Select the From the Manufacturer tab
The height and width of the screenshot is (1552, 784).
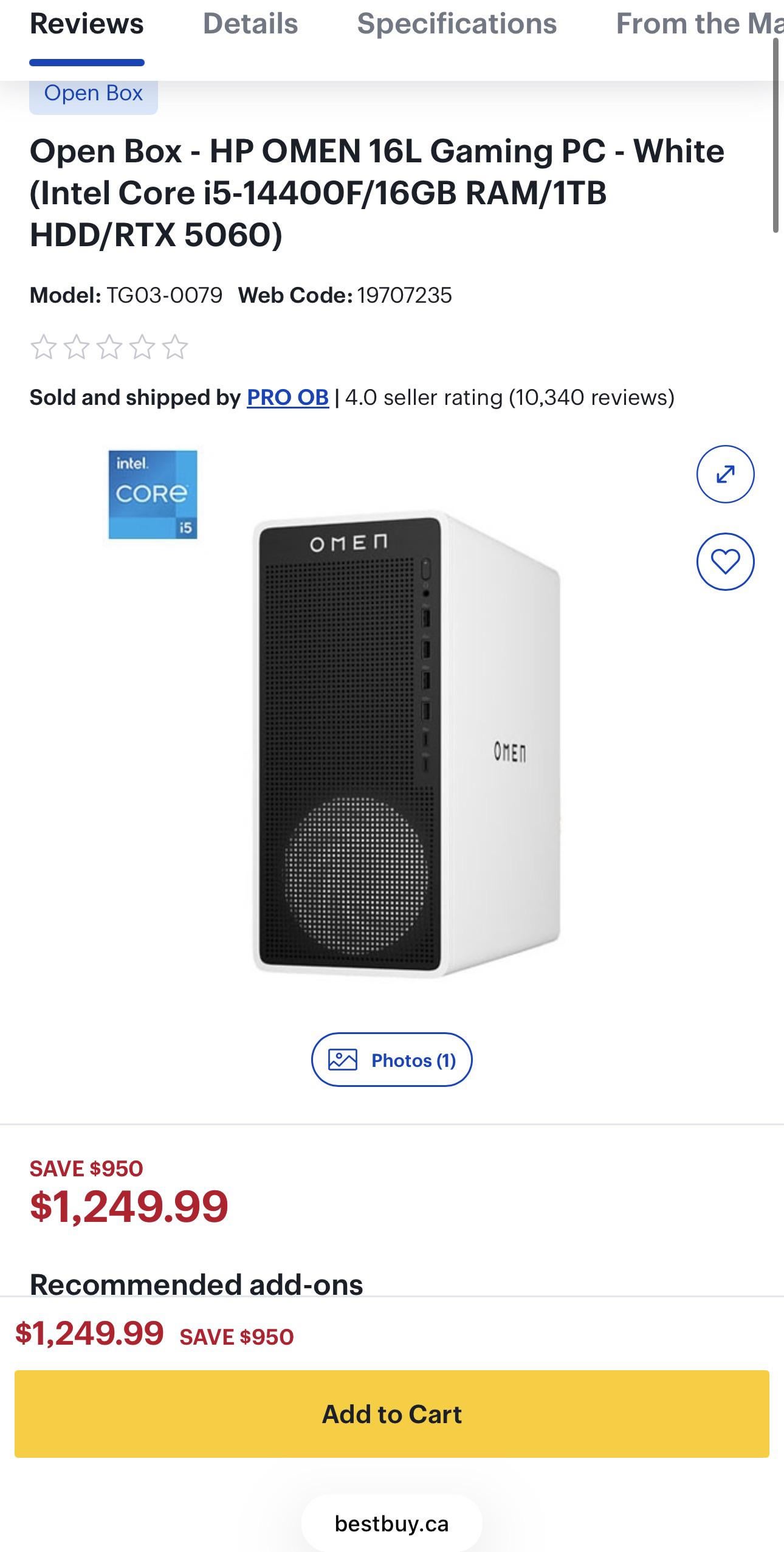(x=699, y=24)
